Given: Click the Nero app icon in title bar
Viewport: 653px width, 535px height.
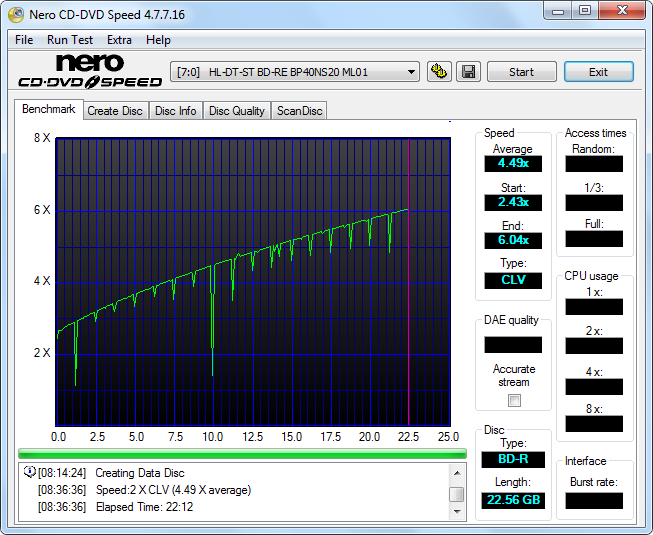Looking at the screenshot, I should [16, 14].
